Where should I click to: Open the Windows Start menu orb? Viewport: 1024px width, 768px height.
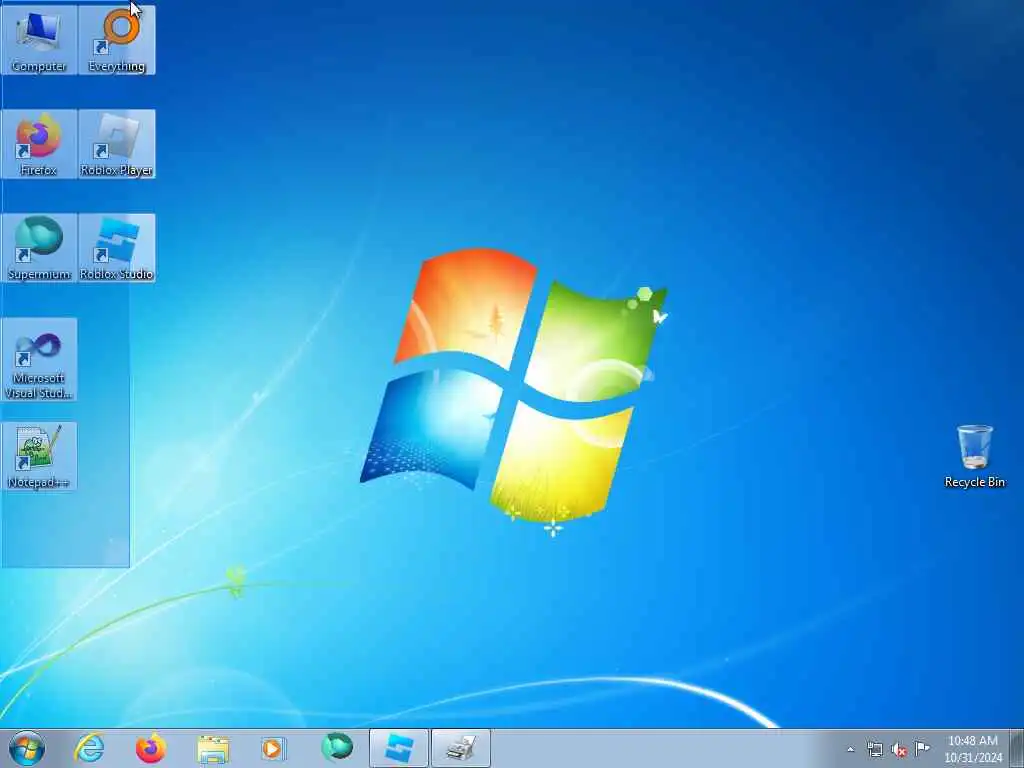click(27, 748)
